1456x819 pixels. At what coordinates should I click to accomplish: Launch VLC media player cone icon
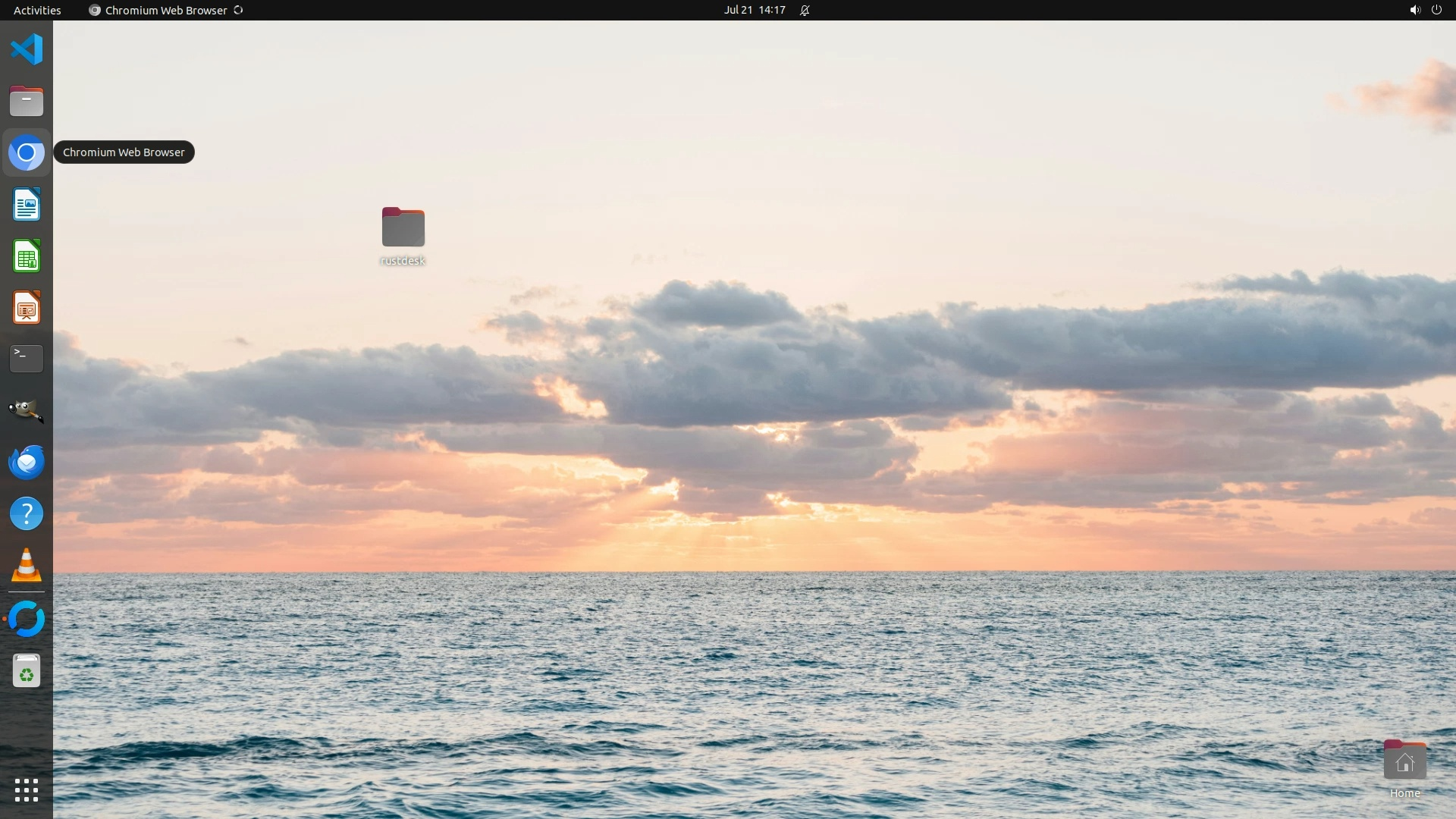click(27, 566)
